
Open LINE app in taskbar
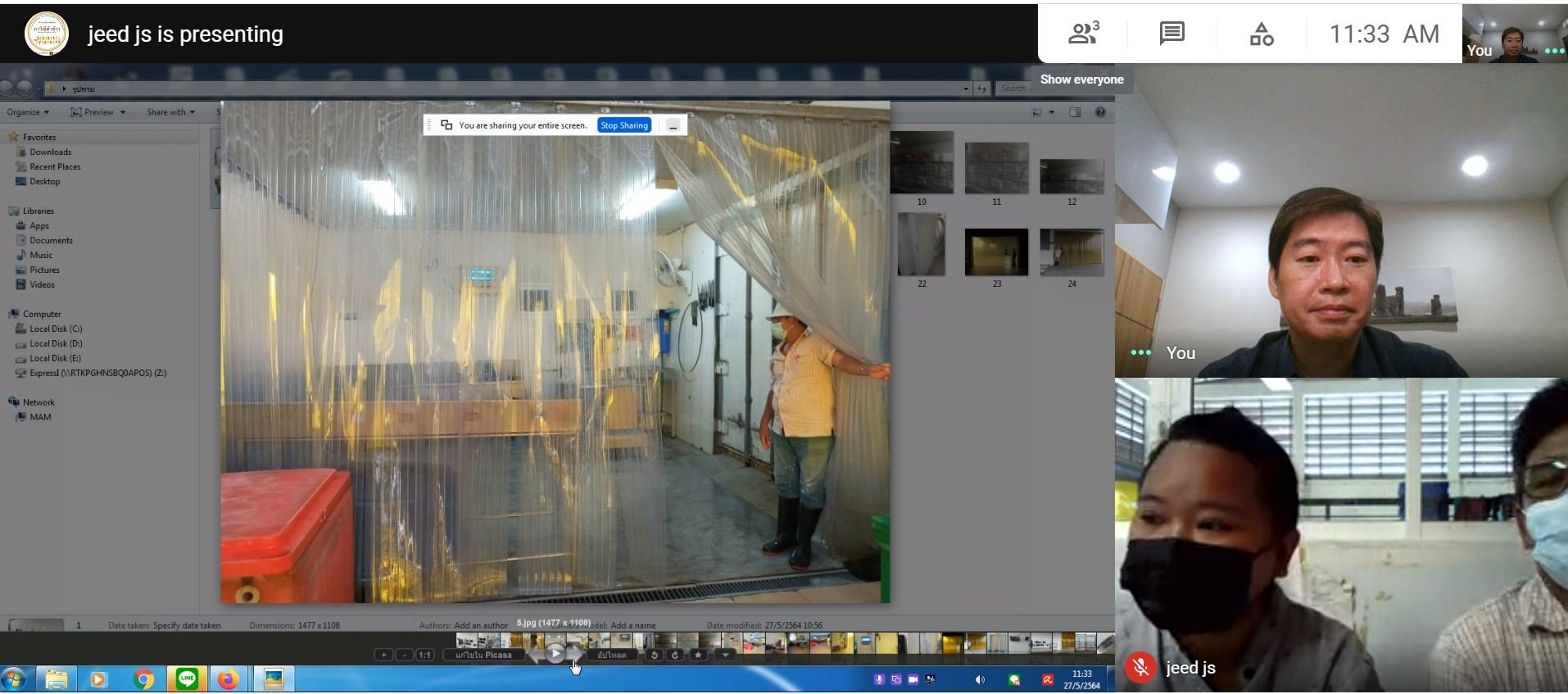coord(187,679)
